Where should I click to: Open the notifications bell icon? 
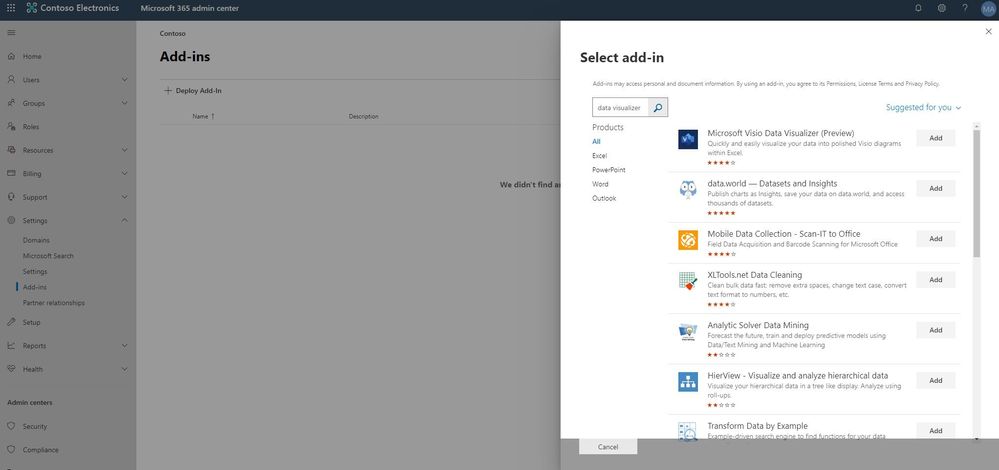pyautogui.click(x=918, y=8)
